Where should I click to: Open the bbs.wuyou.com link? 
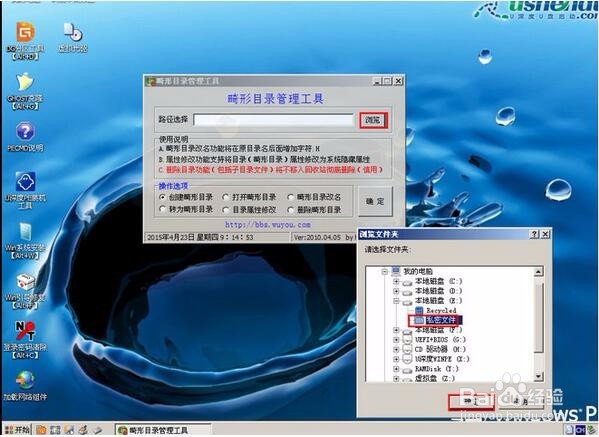[267, 225]
